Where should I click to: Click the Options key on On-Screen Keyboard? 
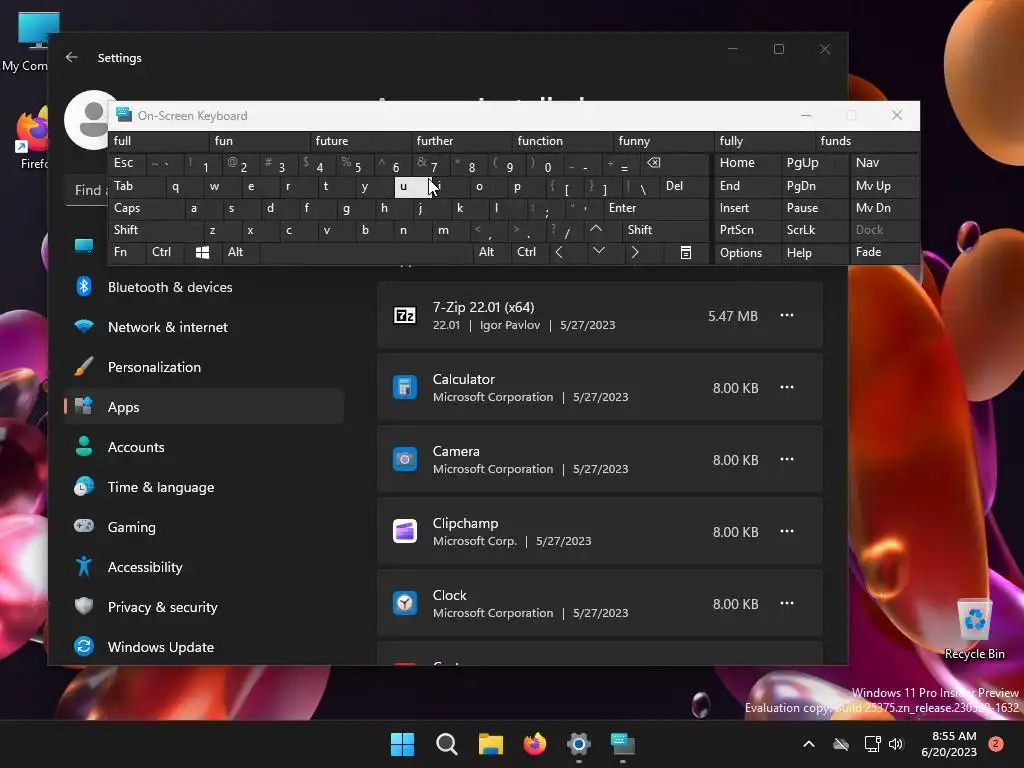pos(747,253)
